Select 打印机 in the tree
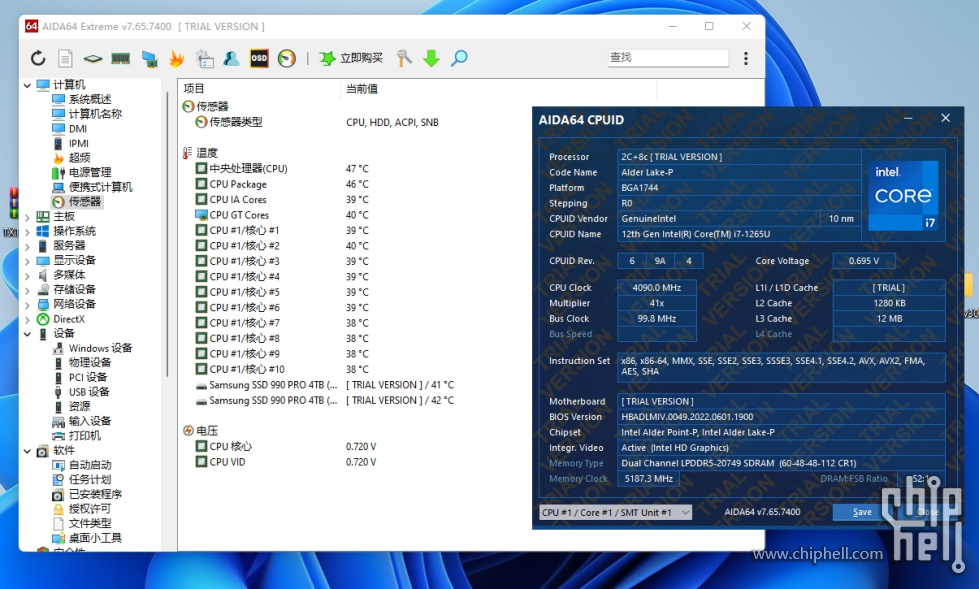The image size is (979, 589). tap(84, 436)
